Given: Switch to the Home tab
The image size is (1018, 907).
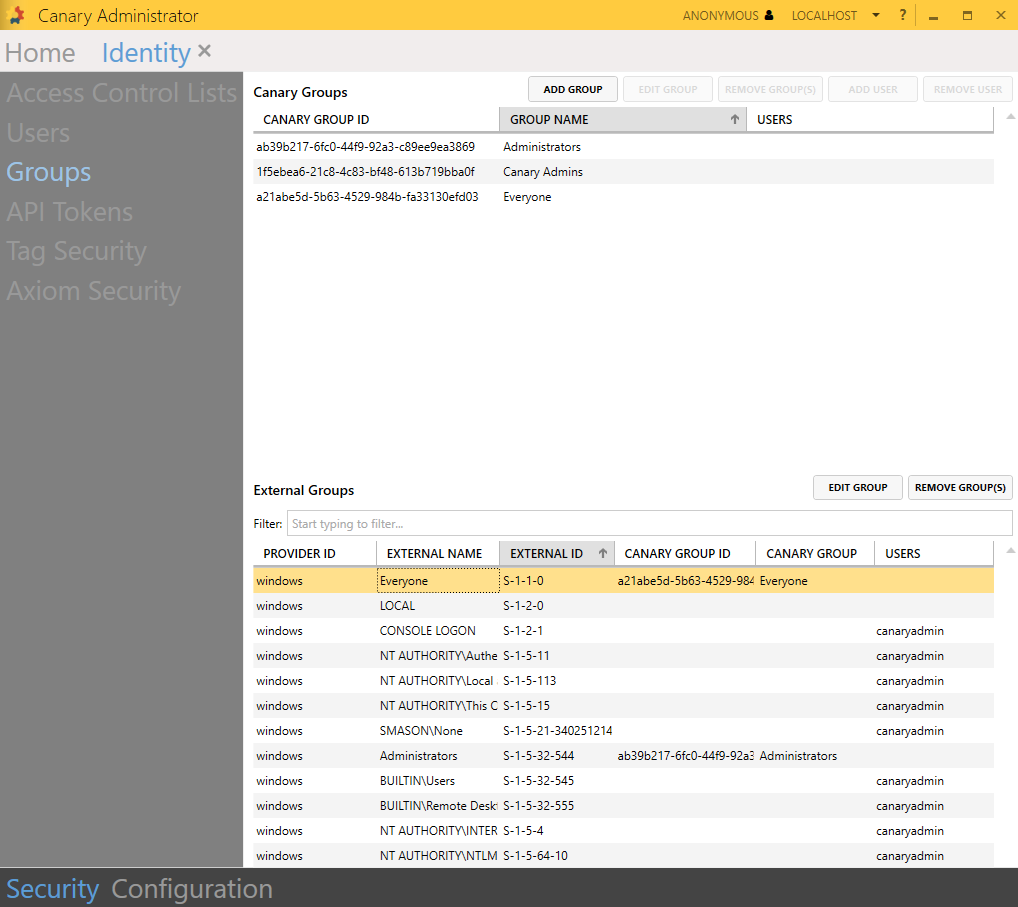Looking at the screenshot, I should tap(40, 53).
